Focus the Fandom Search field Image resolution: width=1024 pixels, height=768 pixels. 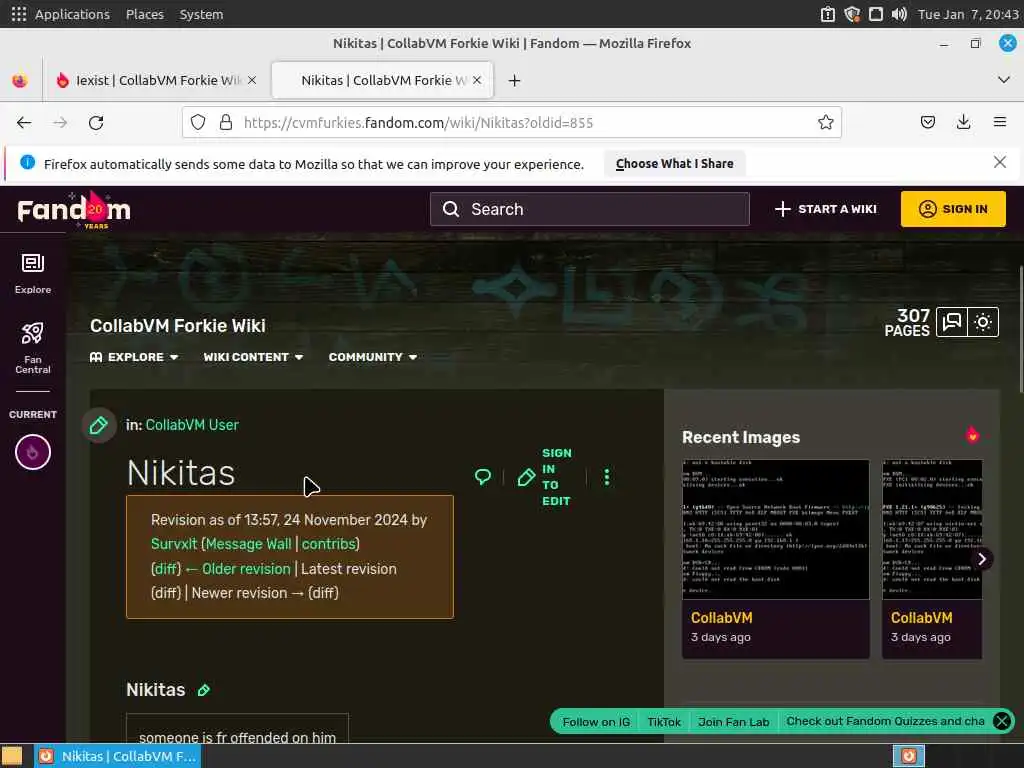(589, 209)
